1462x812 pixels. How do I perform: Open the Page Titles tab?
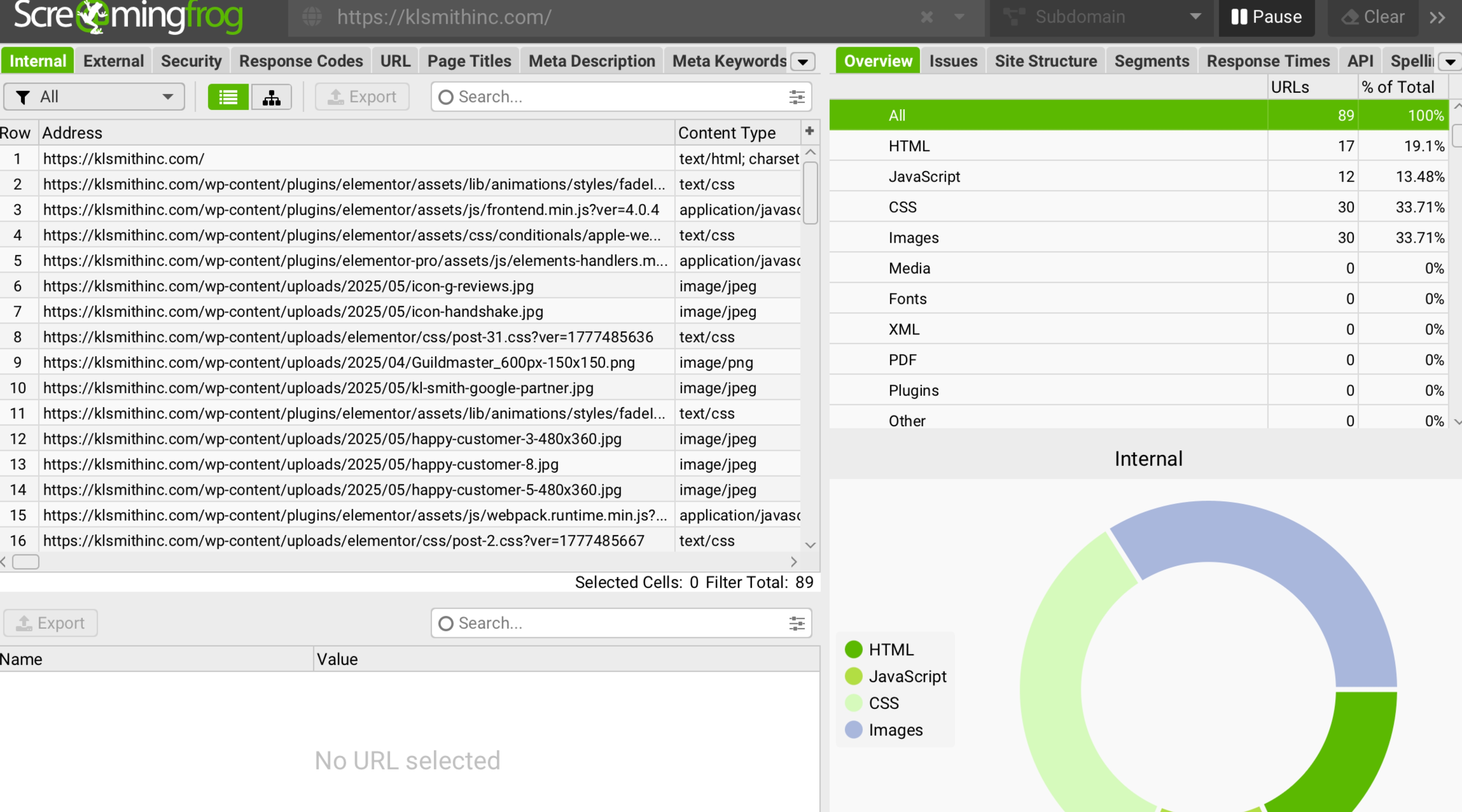469,61
